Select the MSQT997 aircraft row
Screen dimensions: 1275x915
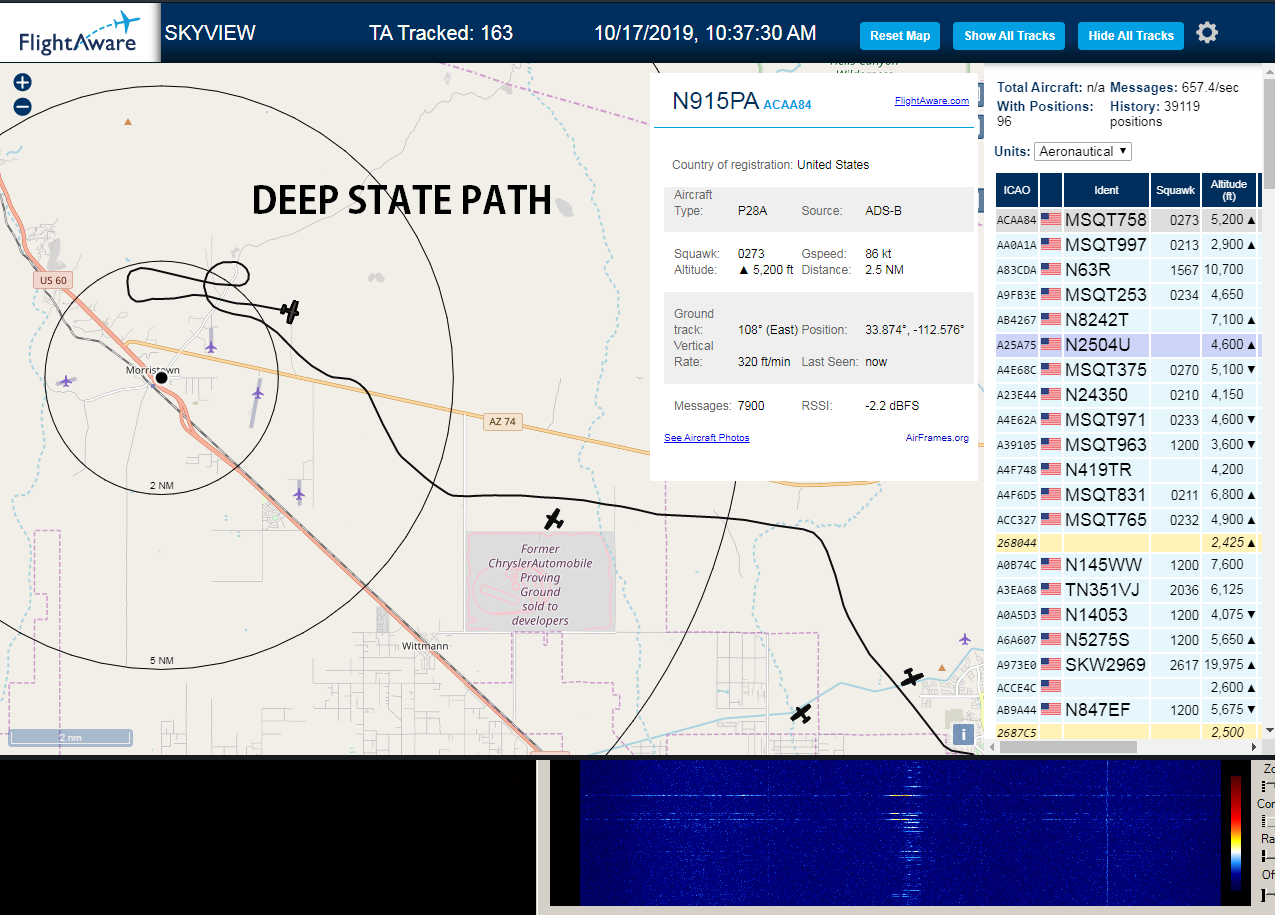tap(1127, 245)
